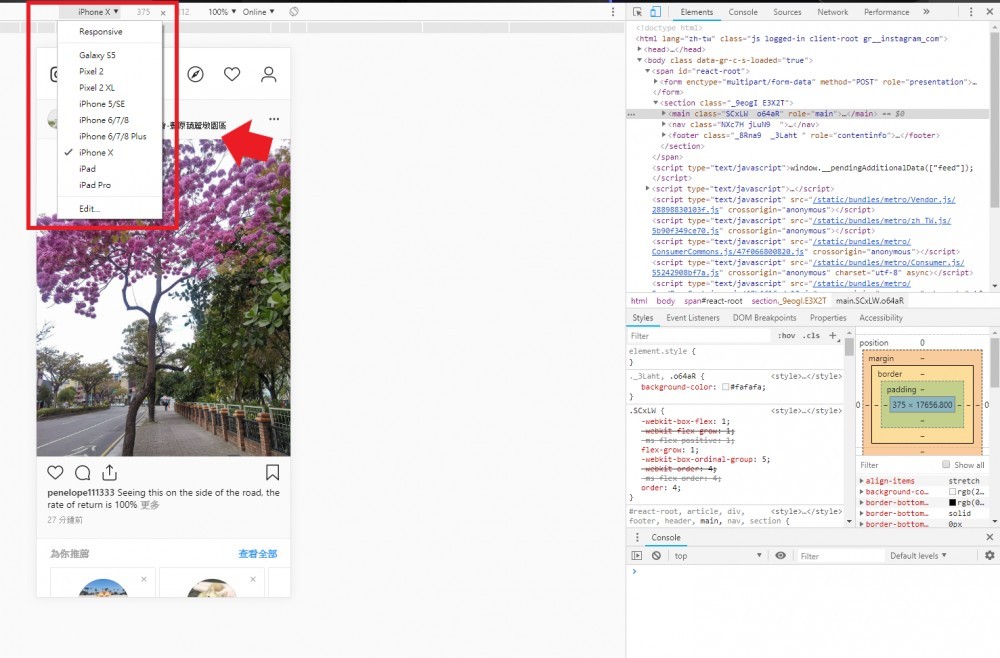The image size is (1000, 658).
Task: Enable the Show all checkbox
Action: pos(946,464)
